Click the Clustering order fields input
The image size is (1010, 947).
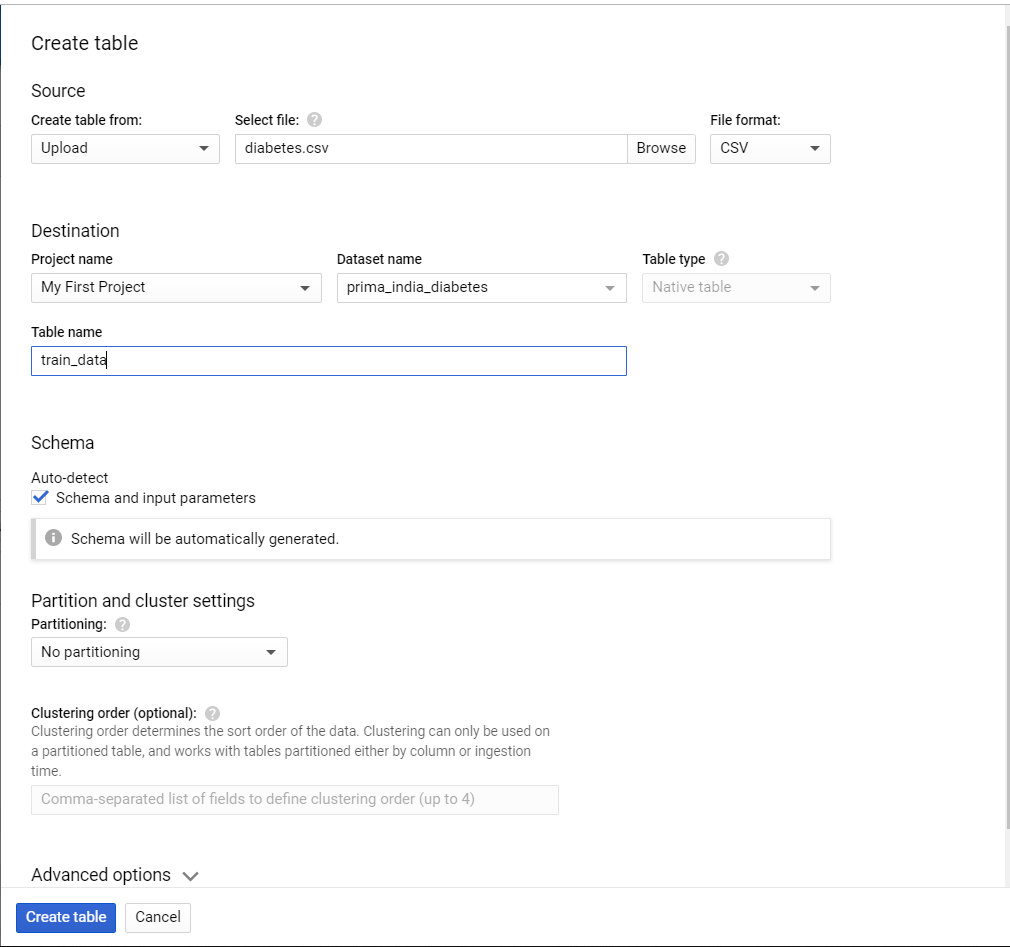point(295,799)
